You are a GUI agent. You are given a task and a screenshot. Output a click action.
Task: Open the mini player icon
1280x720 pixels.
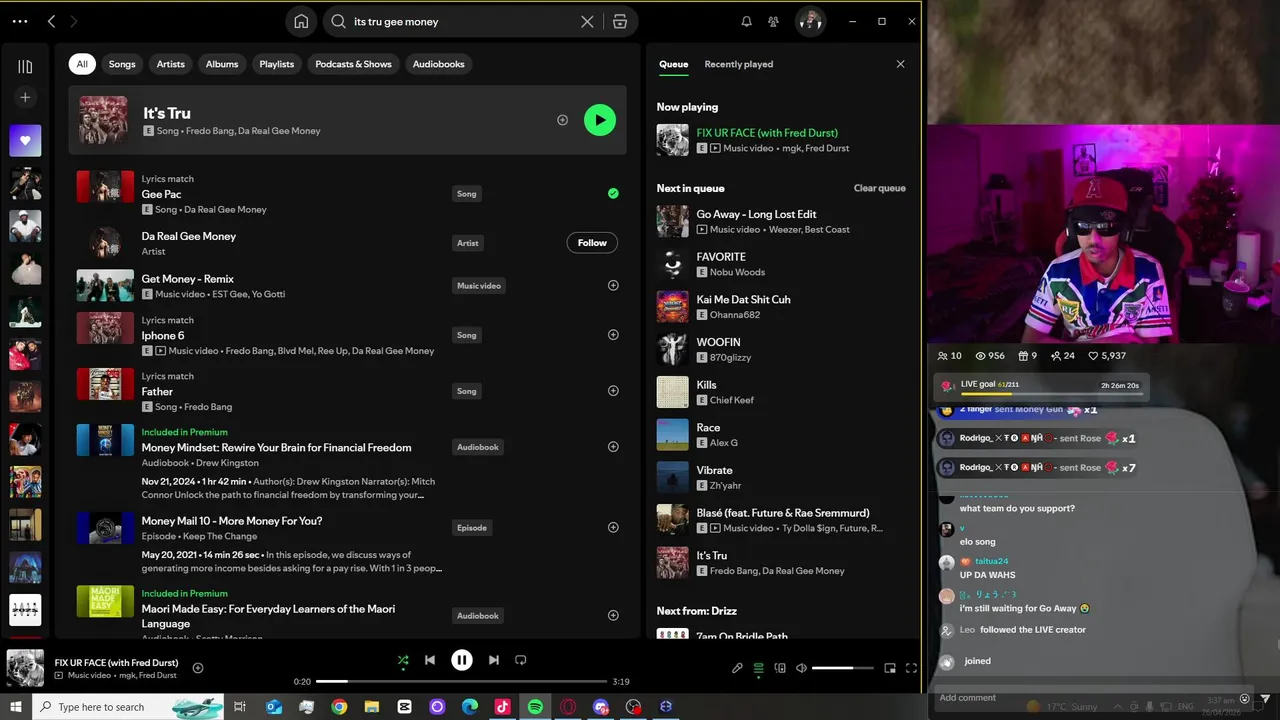[x=890, y=668]
